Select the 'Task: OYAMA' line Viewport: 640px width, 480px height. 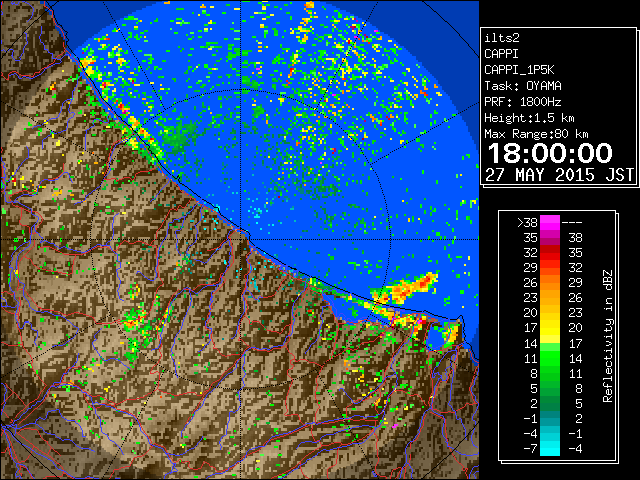pyautogui.click(x=523, y=86)
